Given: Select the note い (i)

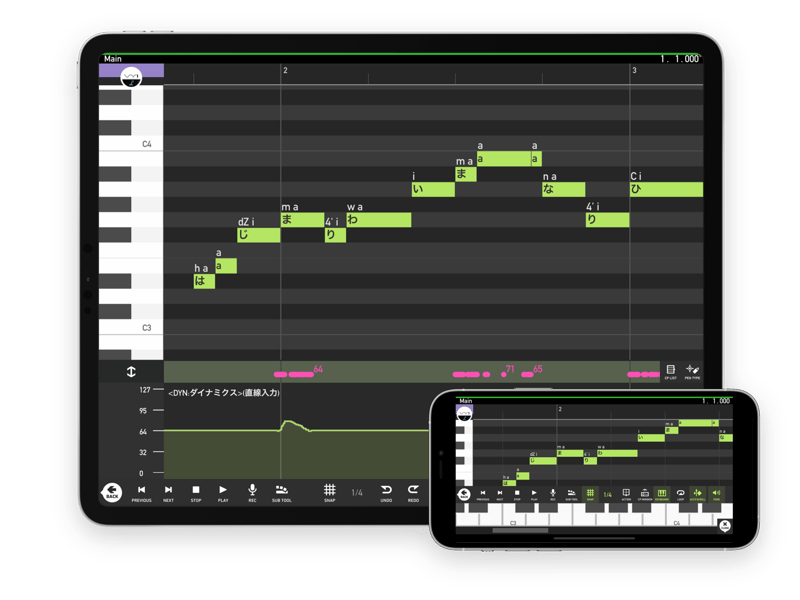Looking at the screenshot, I should click(x=433, y=189).
